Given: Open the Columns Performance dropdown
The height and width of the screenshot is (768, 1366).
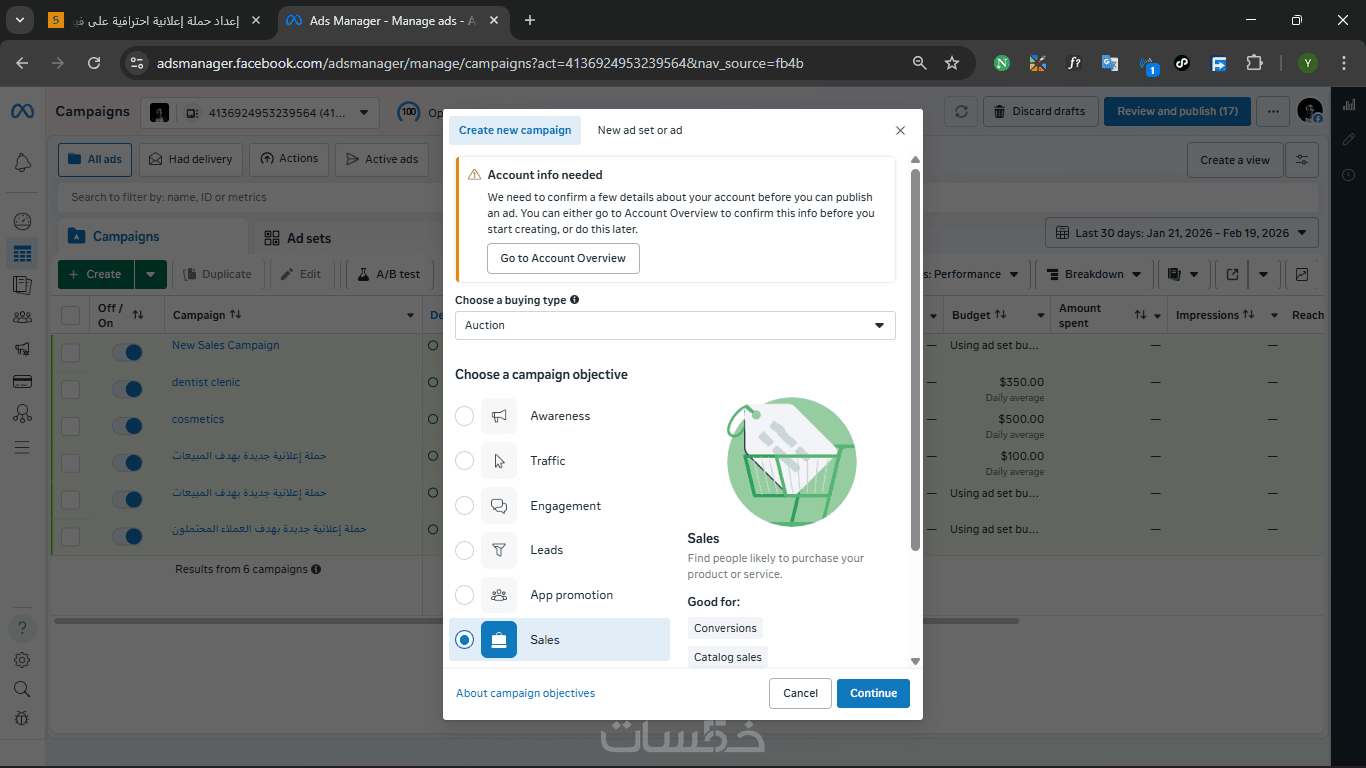Looking at the screenshot, I should pos(974,274).
